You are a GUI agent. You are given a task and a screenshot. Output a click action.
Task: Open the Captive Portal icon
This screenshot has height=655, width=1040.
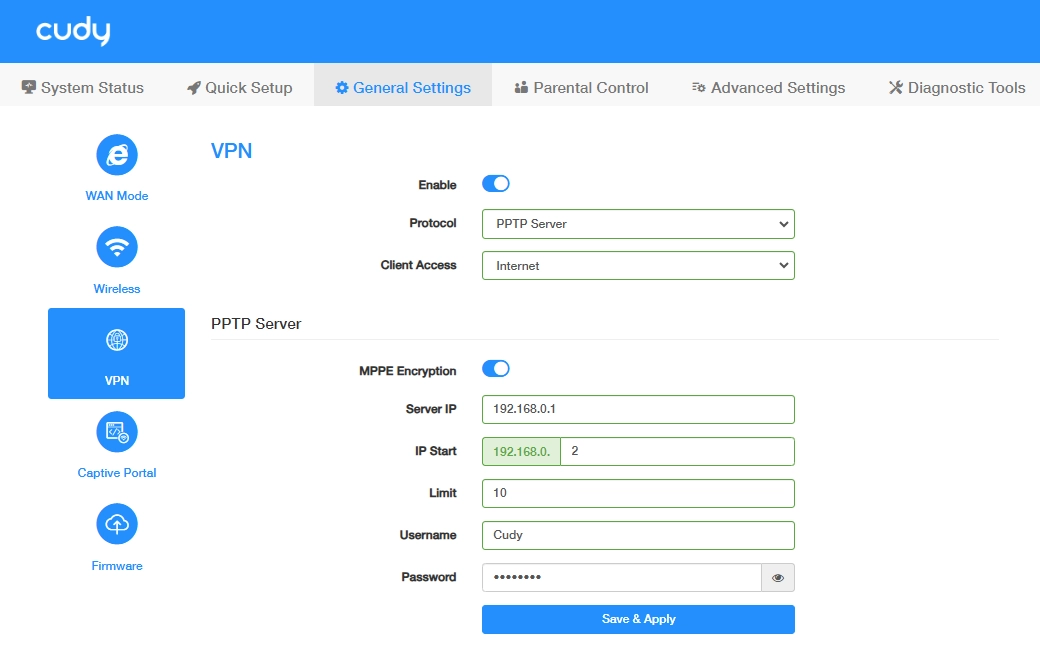tap(117, 432)
